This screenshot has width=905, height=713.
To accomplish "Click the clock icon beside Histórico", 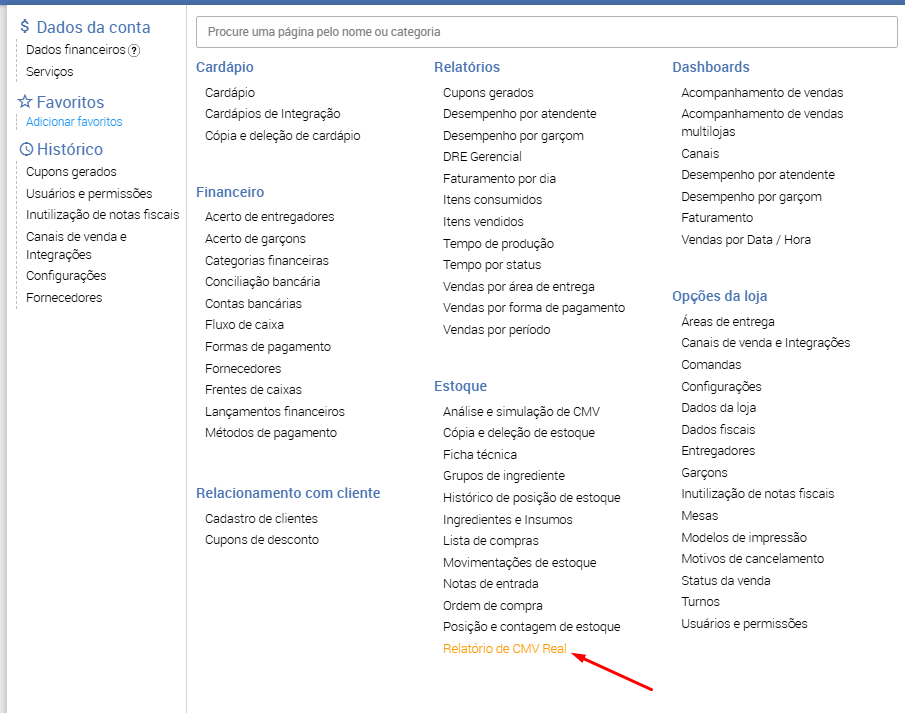I will pyautogui.click(x=25, y=150).
